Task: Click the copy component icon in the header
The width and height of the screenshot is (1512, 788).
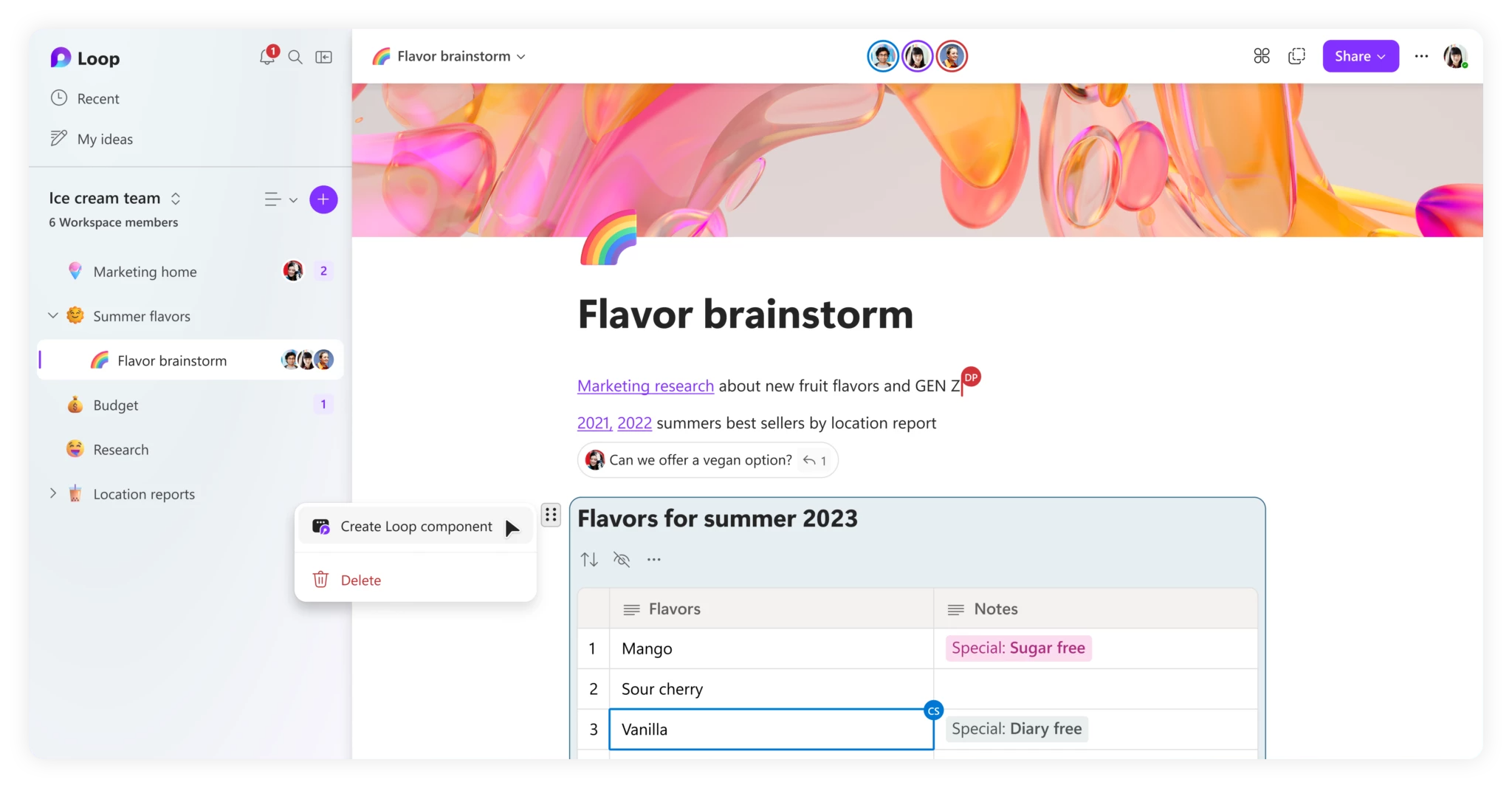Action: (1297, 55)
